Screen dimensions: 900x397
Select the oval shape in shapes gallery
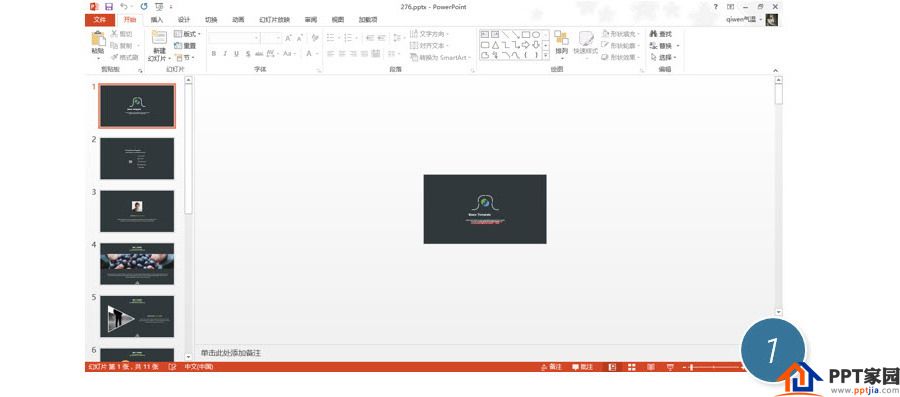536,34
